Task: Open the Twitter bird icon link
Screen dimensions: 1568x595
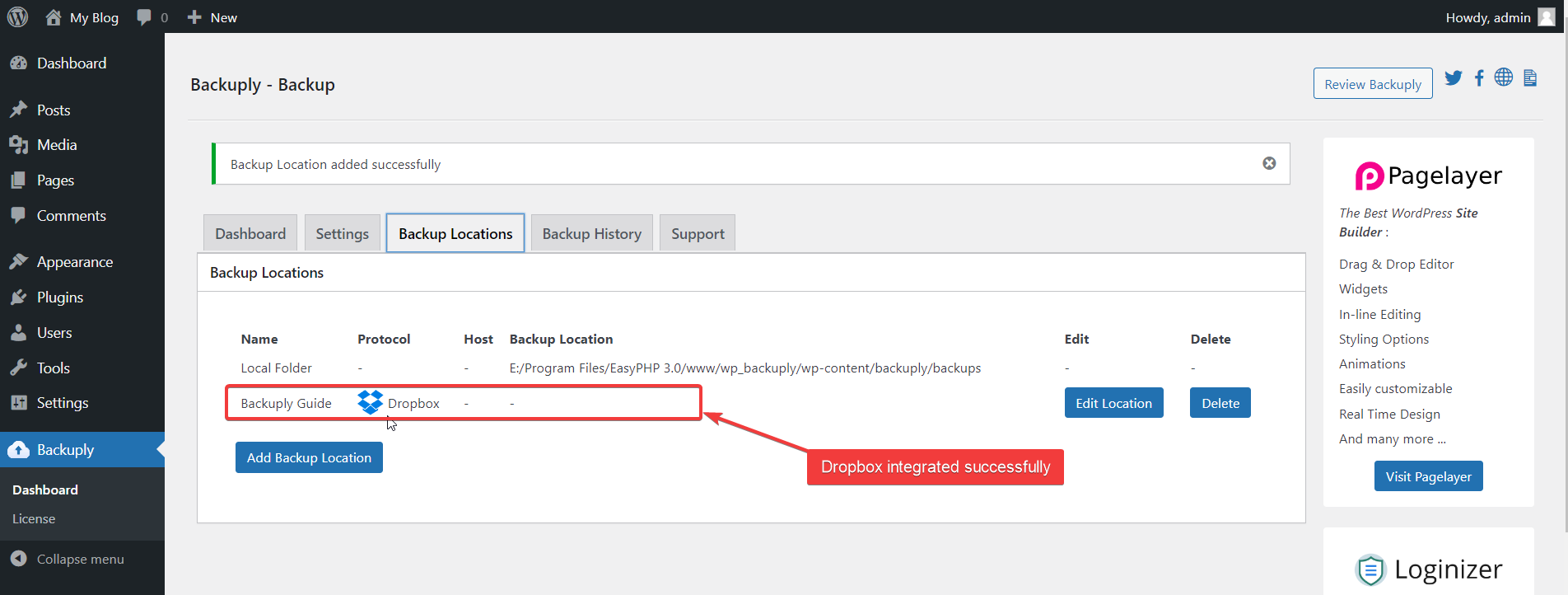Action: [1454, 77]
